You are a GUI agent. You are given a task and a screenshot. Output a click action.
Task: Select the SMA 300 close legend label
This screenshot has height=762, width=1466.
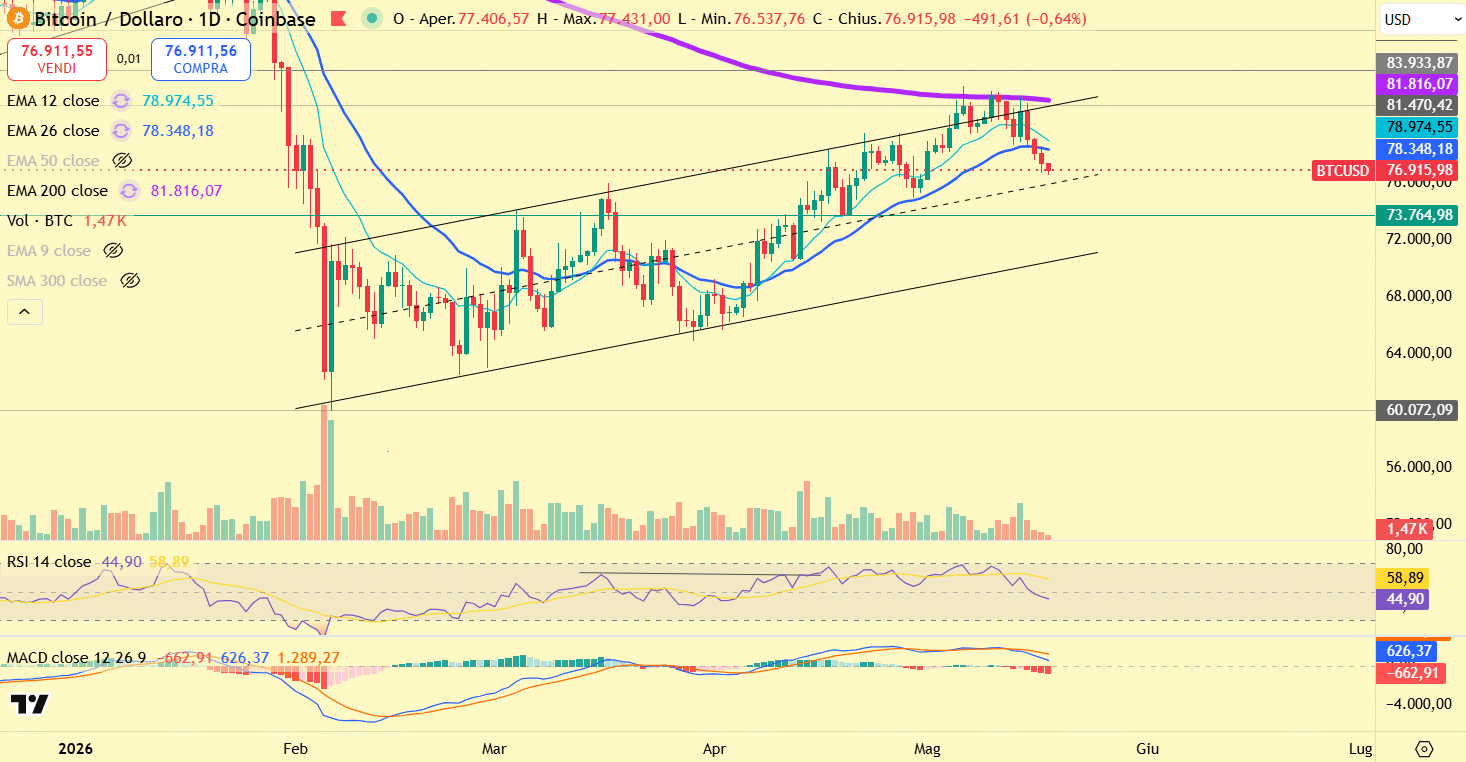(57, 281)
